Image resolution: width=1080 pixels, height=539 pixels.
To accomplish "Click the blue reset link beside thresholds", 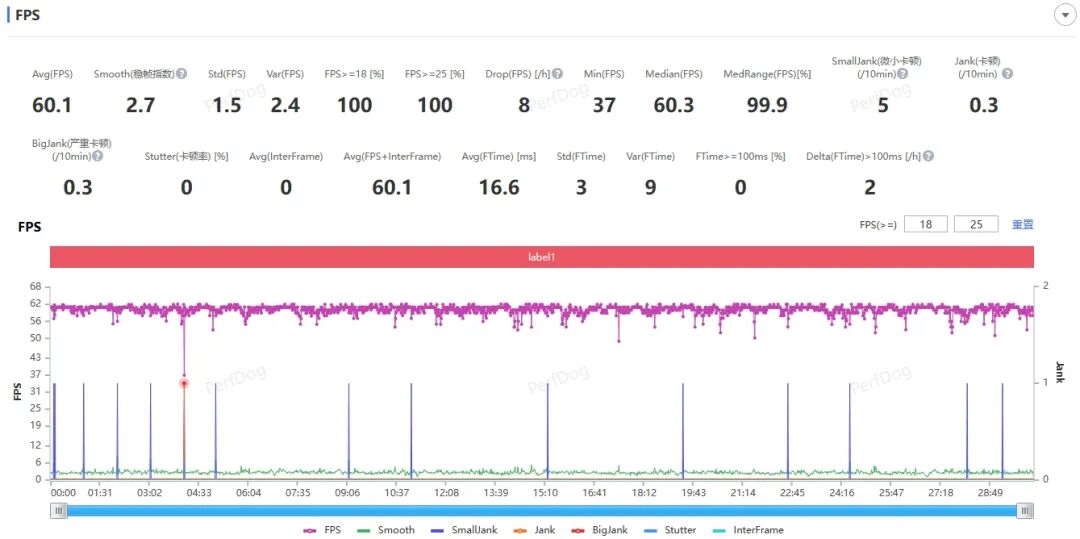I will pyautogui.click(x=1022, y=224).
